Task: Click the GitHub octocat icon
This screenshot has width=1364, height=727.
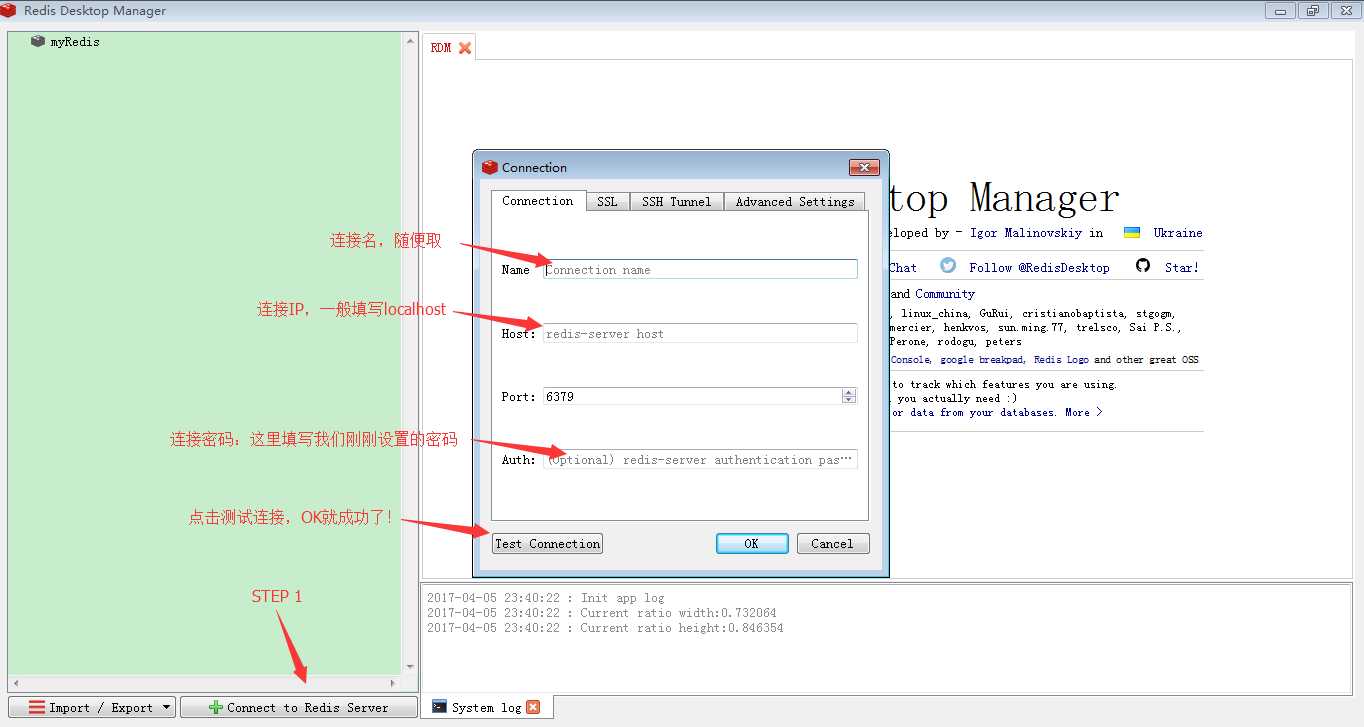Action: tap(1143, 265)
